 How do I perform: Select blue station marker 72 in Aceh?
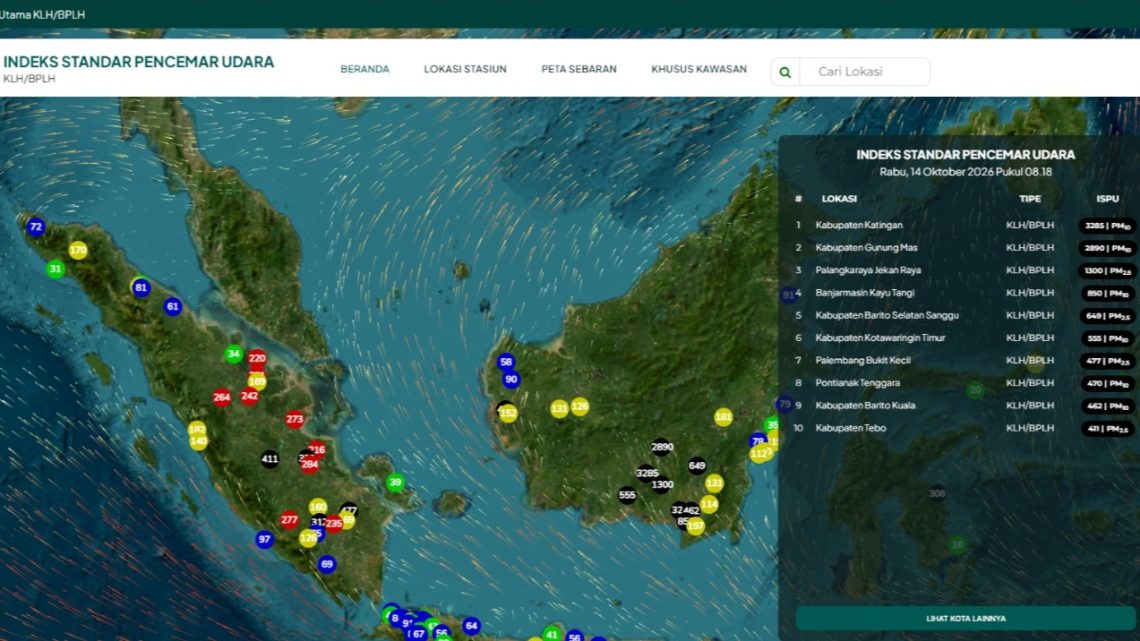click(36, 227)
